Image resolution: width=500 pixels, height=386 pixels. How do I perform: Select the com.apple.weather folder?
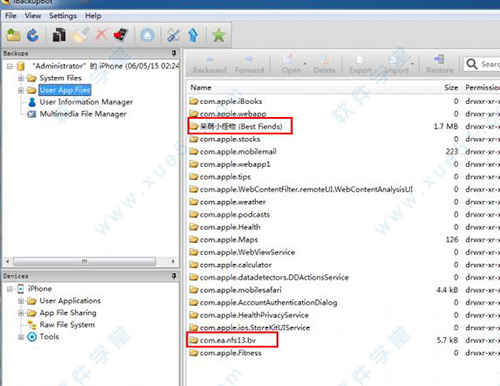[x=233, y=202]
